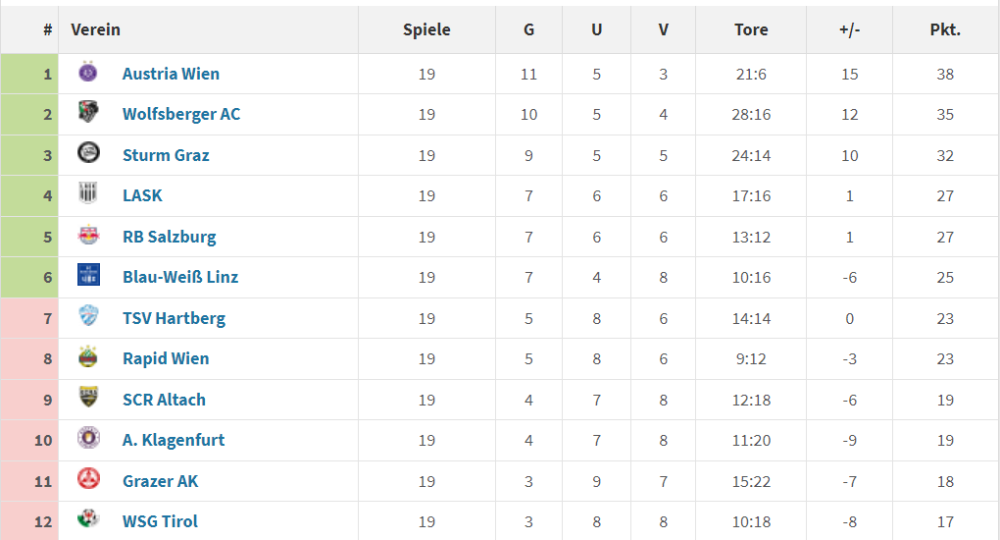Screen dimensions: 1000x540
Task: Open the Wolfsberger AC team page
Action: tap(181, 114)
